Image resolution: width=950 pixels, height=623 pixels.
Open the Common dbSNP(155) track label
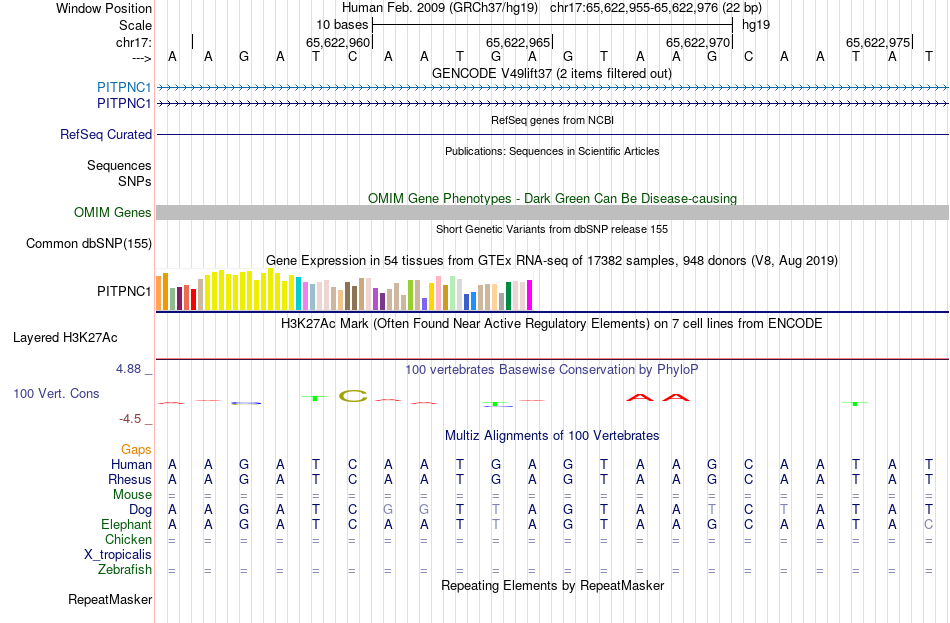pyautogui.click(x=89, y=244)
